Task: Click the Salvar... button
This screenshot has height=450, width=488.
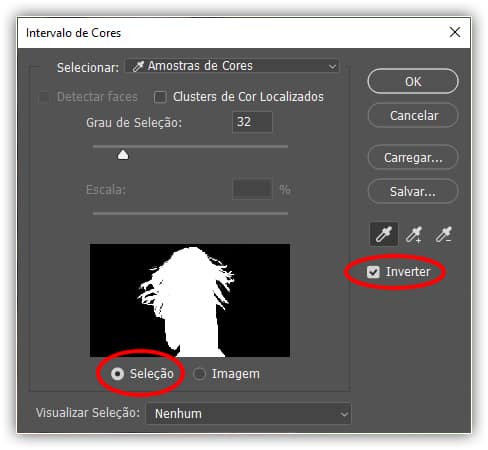Action: click(413, 191)
